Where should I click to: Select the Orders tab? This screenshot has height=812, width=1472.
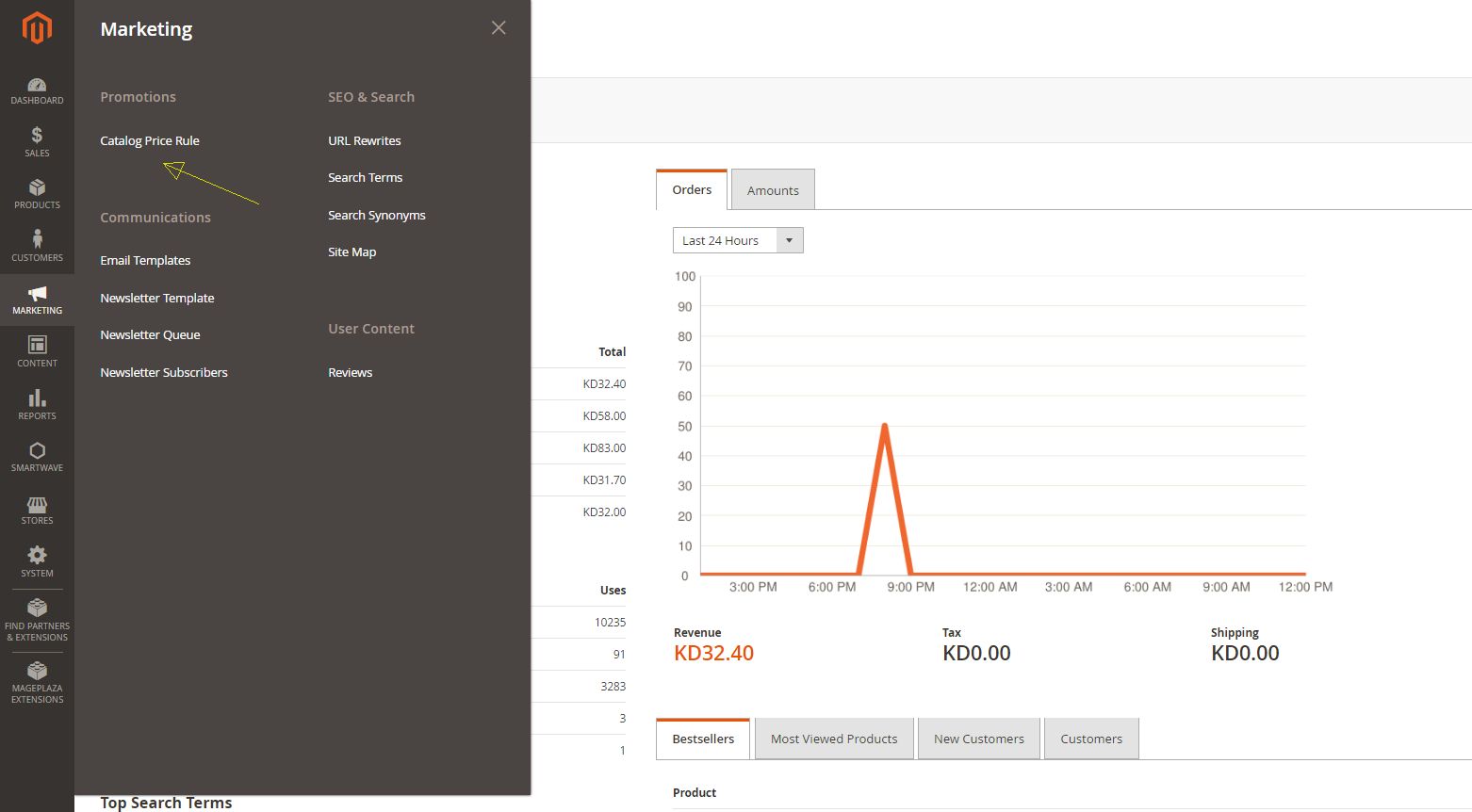coord(691,188)
